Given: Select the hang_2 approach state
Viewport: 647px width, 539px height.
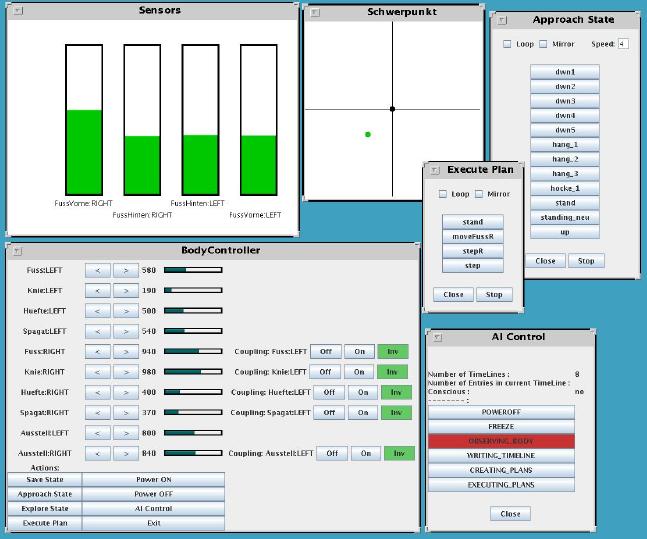Looking at the screenshot, I should click(x=565, y=159).
